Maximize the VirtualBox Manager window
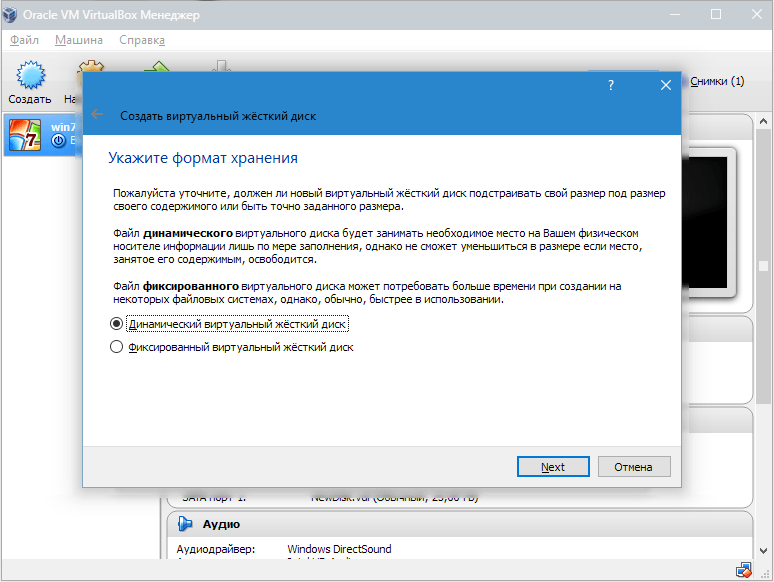The height and width of the screenshot is (582, 774). point(715,14)
